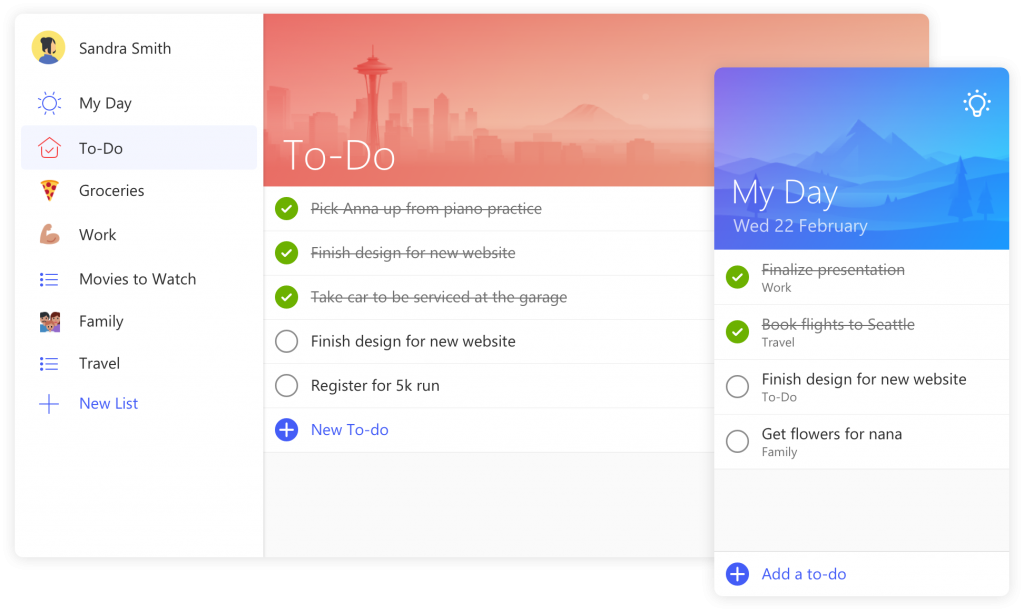Click Sandra Smith's profile avatar
Image resolution: width=1024 pixels, height=612 pixels.
pyautogui.click(x=48, y=48)
